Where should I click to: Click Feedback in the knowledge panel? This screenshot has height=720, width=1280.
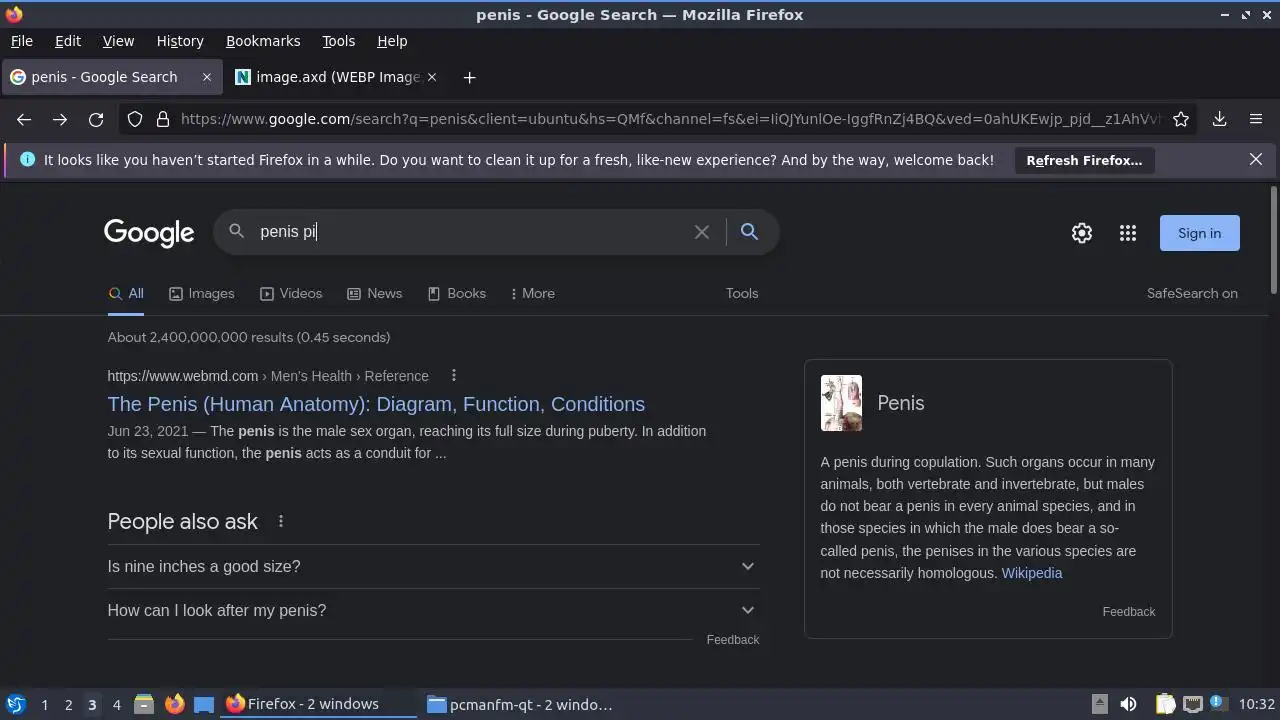pyautogui.click(x=1129, y=611)
